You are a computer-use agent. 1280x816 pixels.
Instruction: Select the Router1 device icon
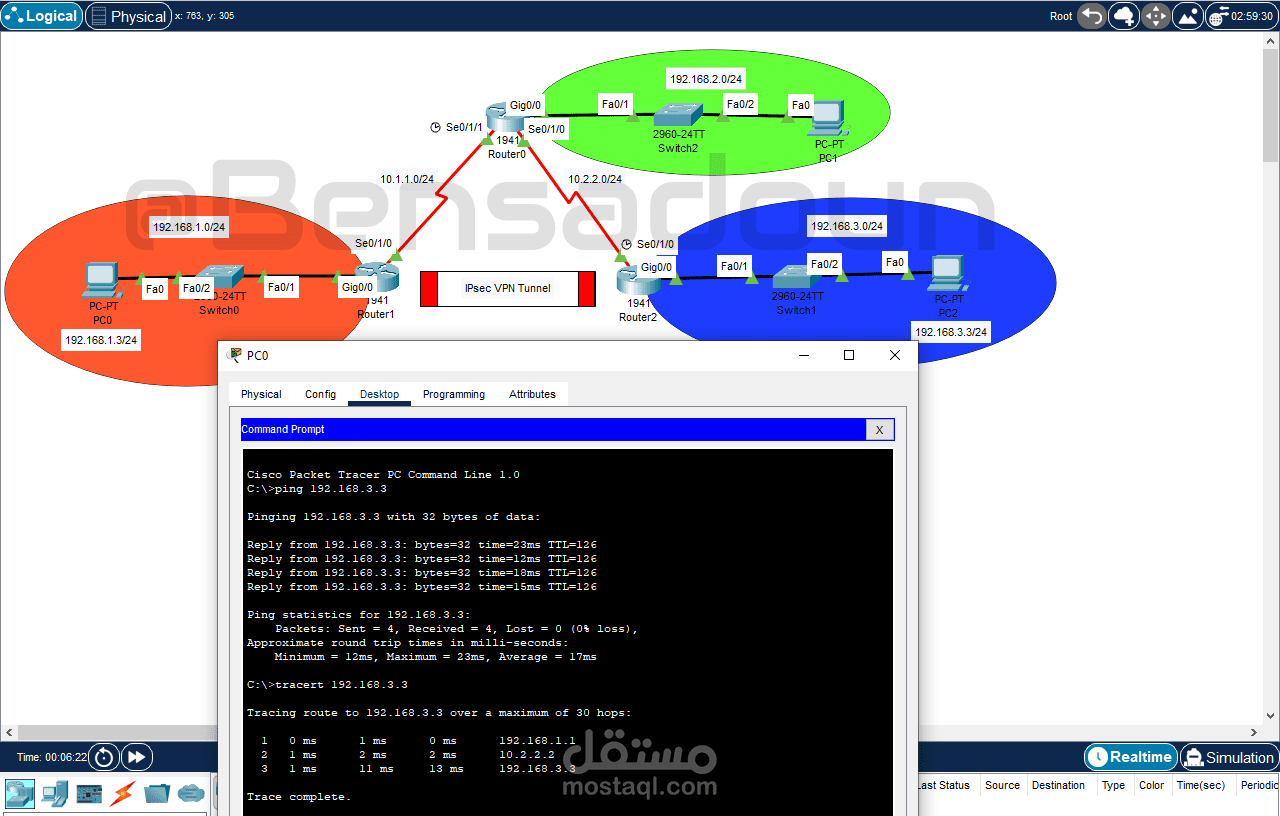[x=375, y=277]
